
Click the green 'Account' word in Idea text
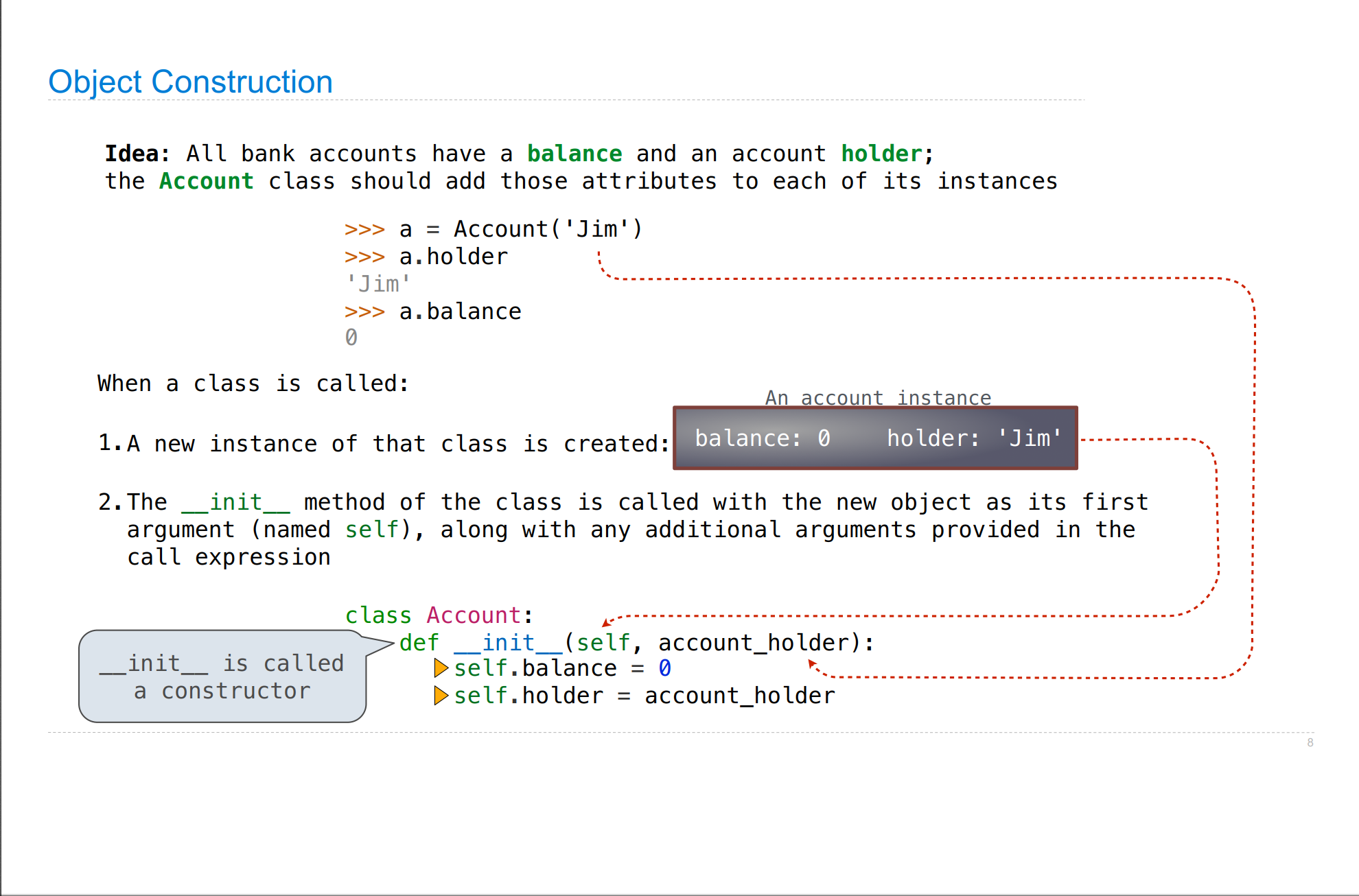(x=206, y=181)
